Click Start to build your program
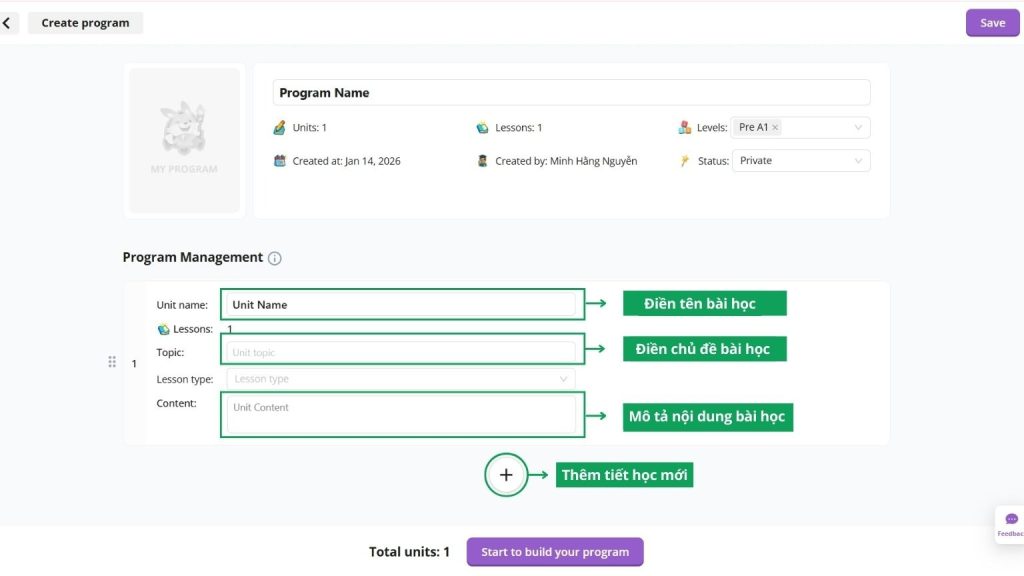Image resolution: width=1024 pixels, height=576 pixels. tap(555, 552)
